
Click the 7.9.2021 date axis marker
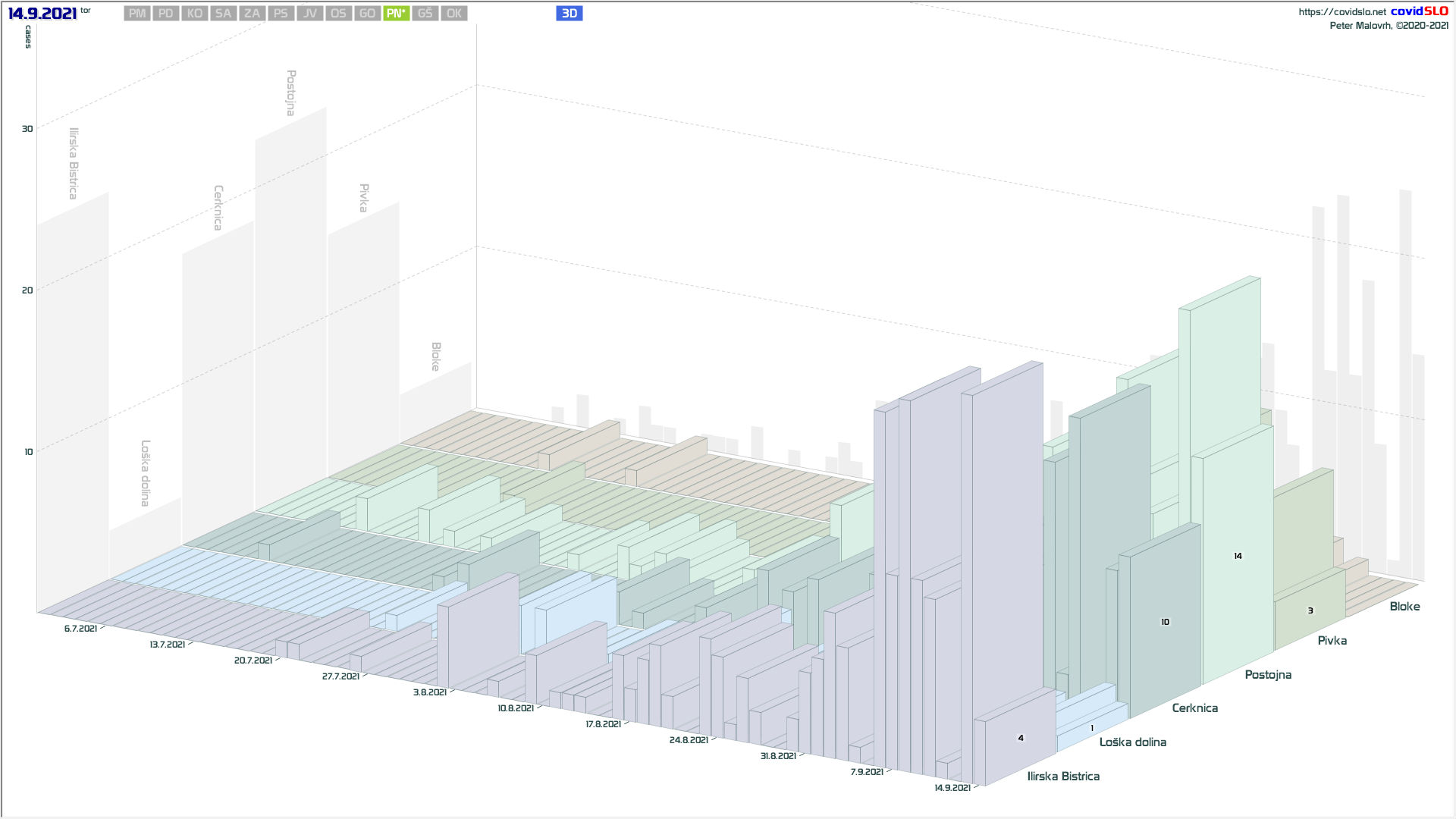coord(866,772)
